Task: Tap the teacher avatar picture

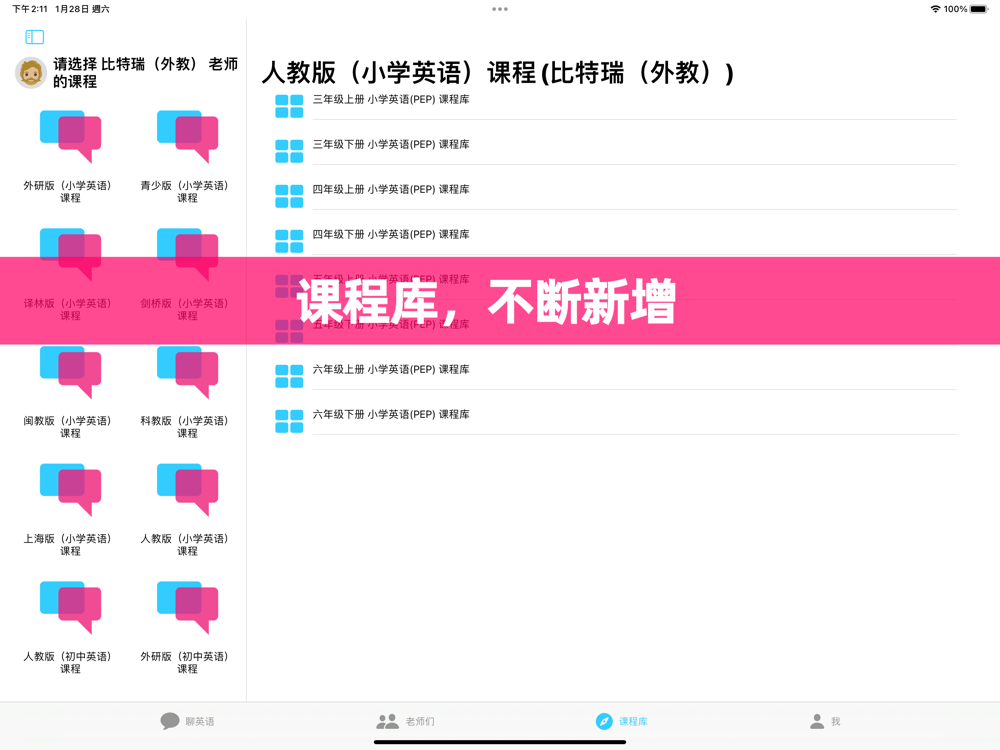Action: (31, 73)
